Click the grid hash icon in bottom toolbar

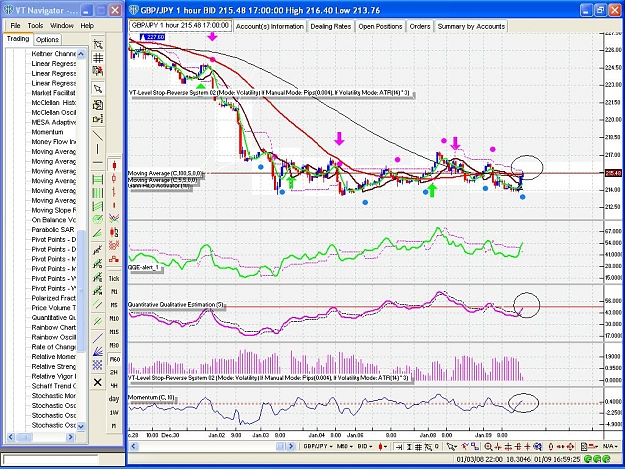(418, 447)
